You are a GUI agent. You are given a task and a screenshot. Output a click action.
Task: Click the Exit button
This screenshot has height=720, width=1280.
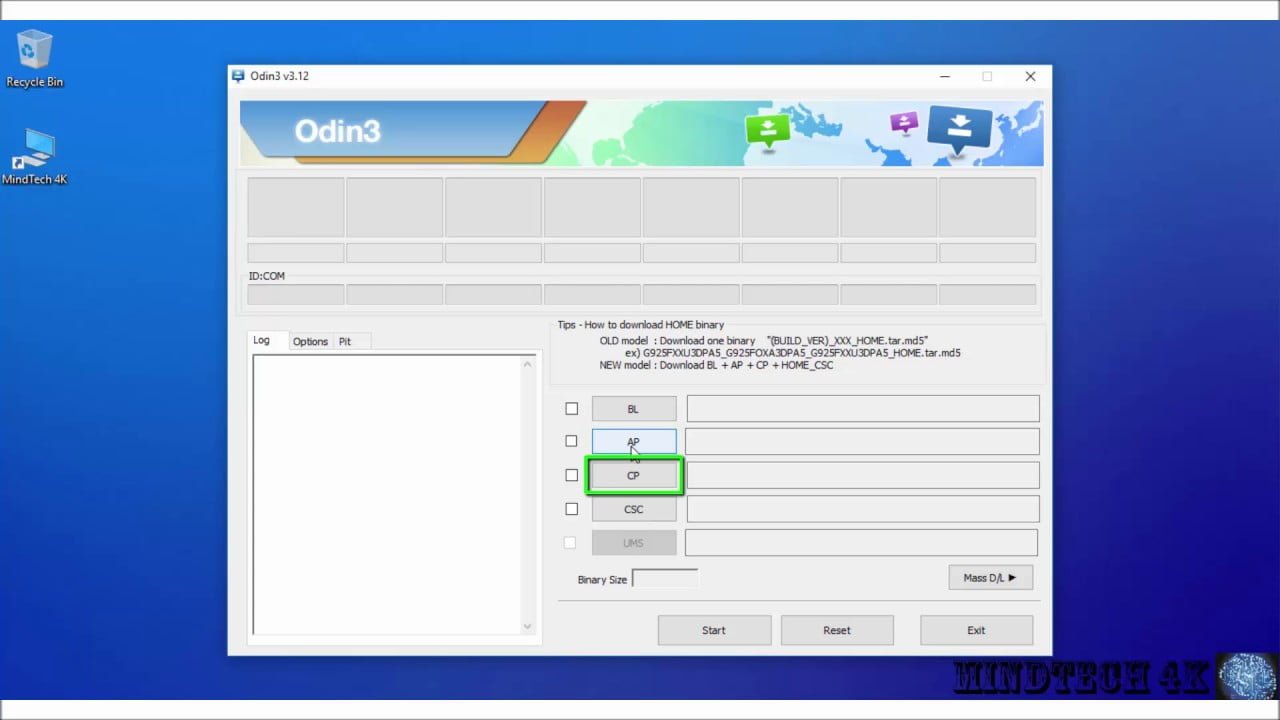[x=976, y=630]
